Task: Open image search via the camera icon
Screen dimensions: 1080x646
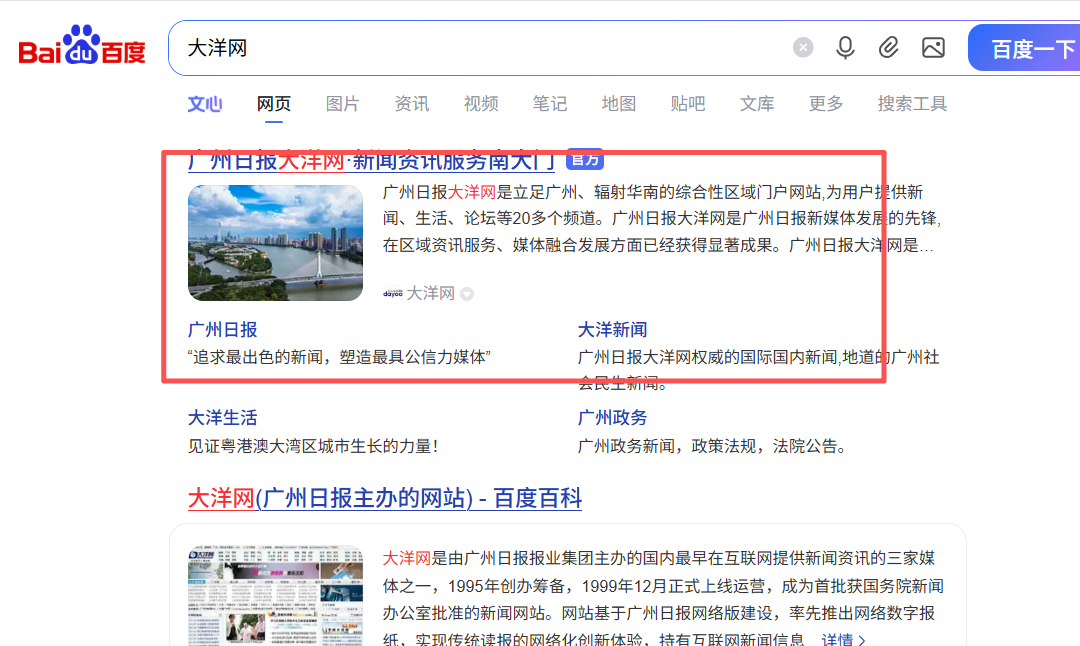Action: click(x=933, y=47)
